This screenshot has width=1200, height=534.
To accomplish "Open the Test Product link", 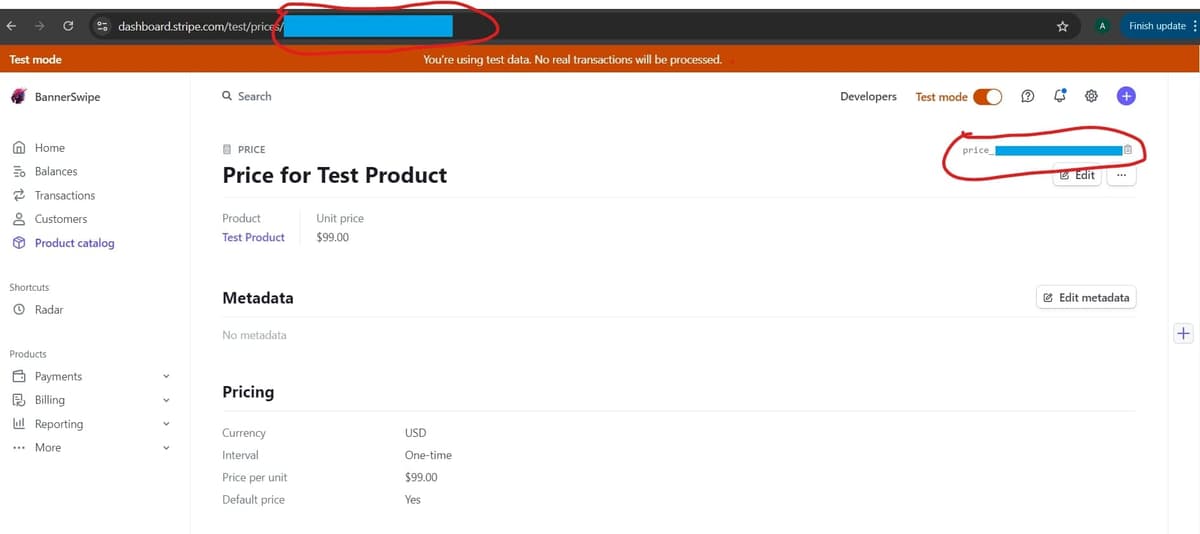I will click(253, 237).
